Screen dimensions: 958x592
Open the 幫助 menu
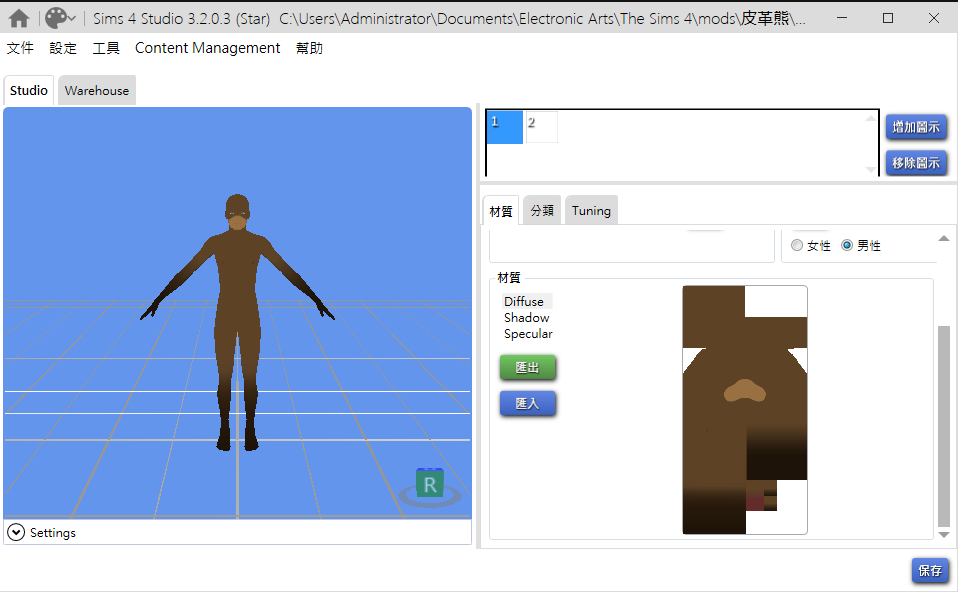point(309,48)
